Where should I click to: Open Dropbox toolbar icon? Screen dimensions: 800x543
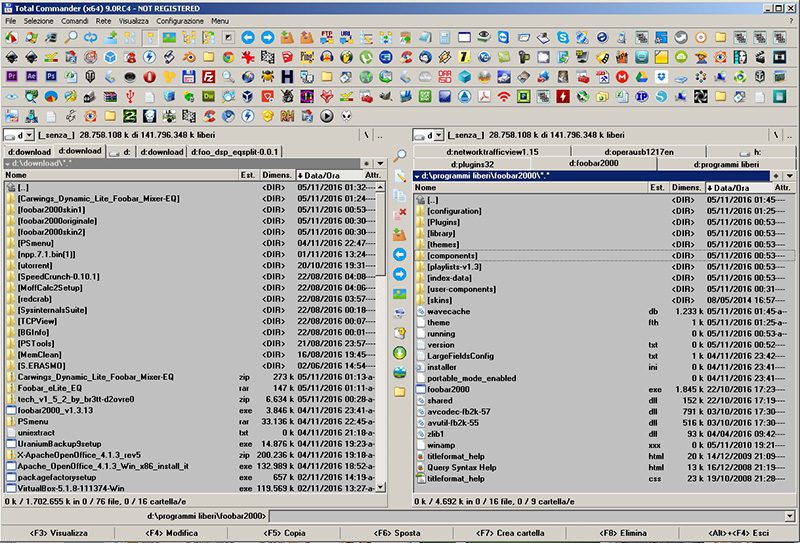pyautogui.click(x=661, y=77)
